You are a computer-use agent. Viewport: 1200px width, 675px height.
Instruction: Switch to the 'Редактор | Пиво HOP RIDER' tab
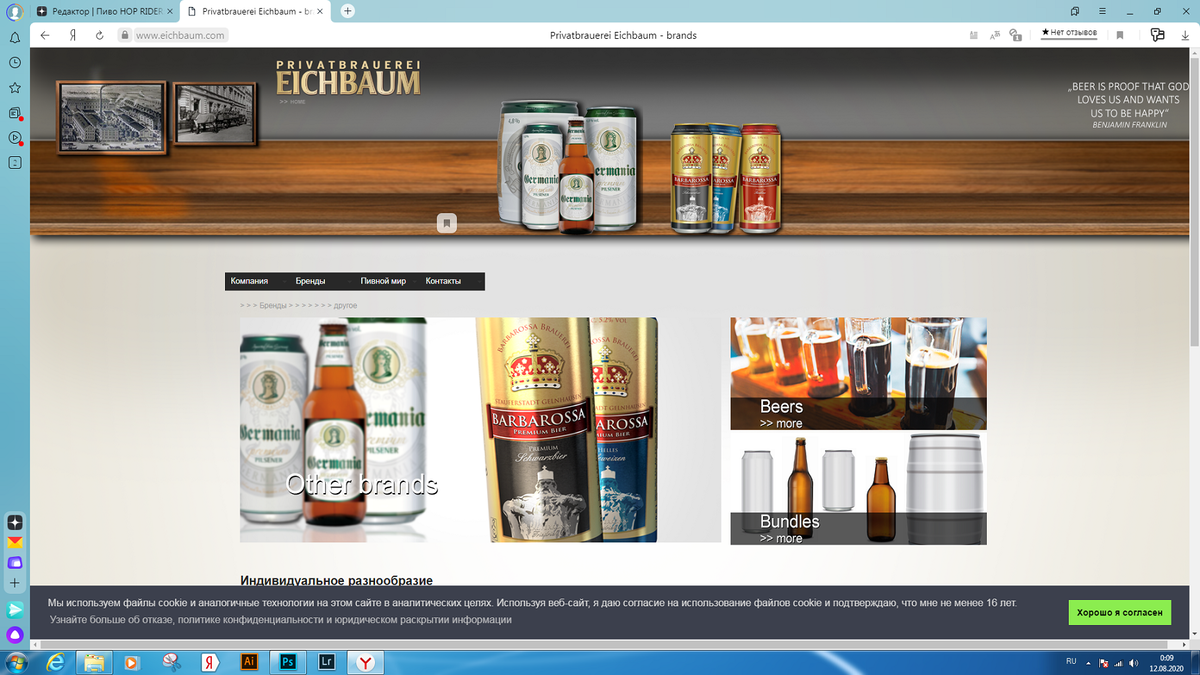[x=104, y=10]
